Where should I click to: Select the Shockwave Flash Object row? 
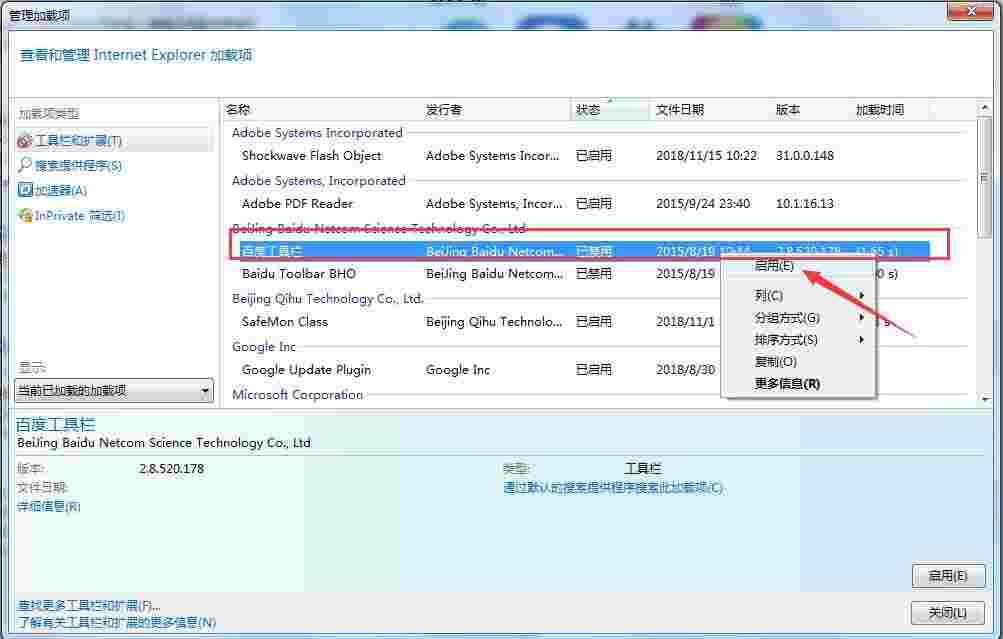[x=310, y=155]
